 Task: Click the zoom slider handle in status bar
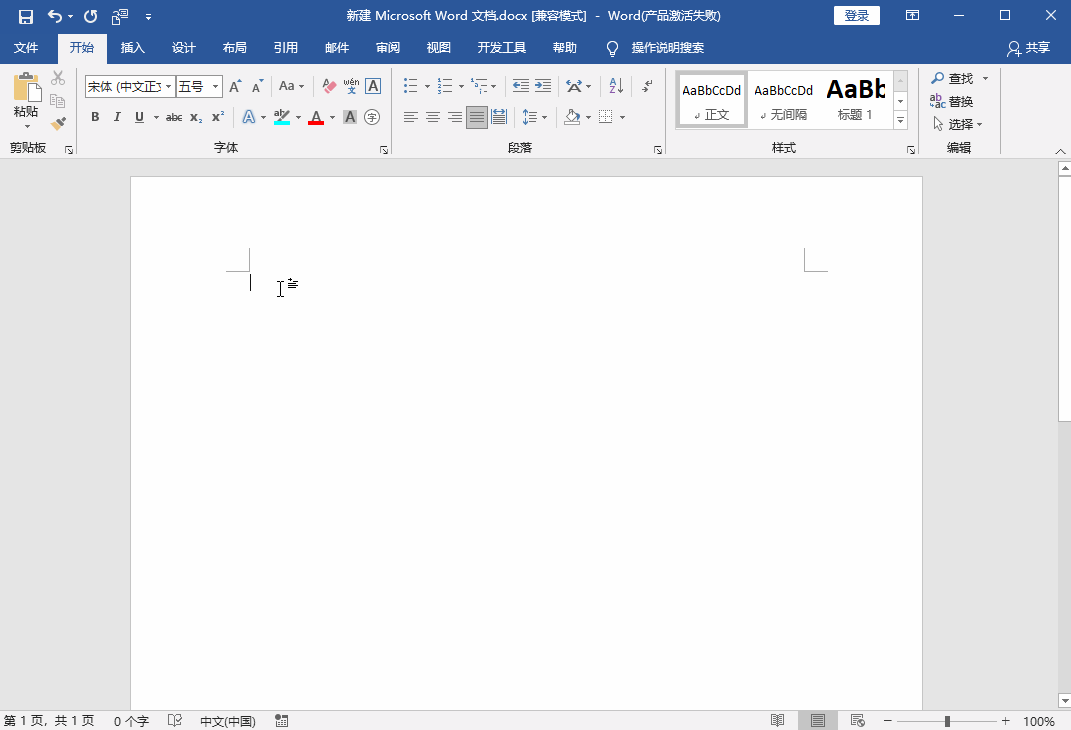[947, 721]
